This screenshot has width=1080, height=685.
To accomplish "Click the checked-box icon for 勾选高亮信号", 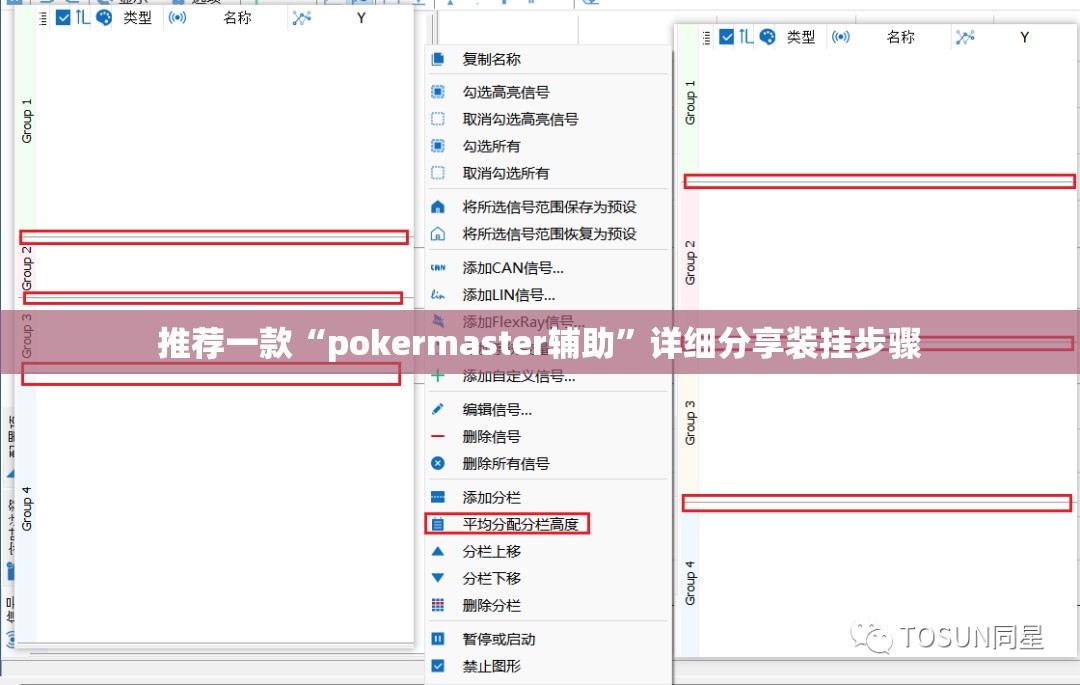I will click(x=437, y=92).
